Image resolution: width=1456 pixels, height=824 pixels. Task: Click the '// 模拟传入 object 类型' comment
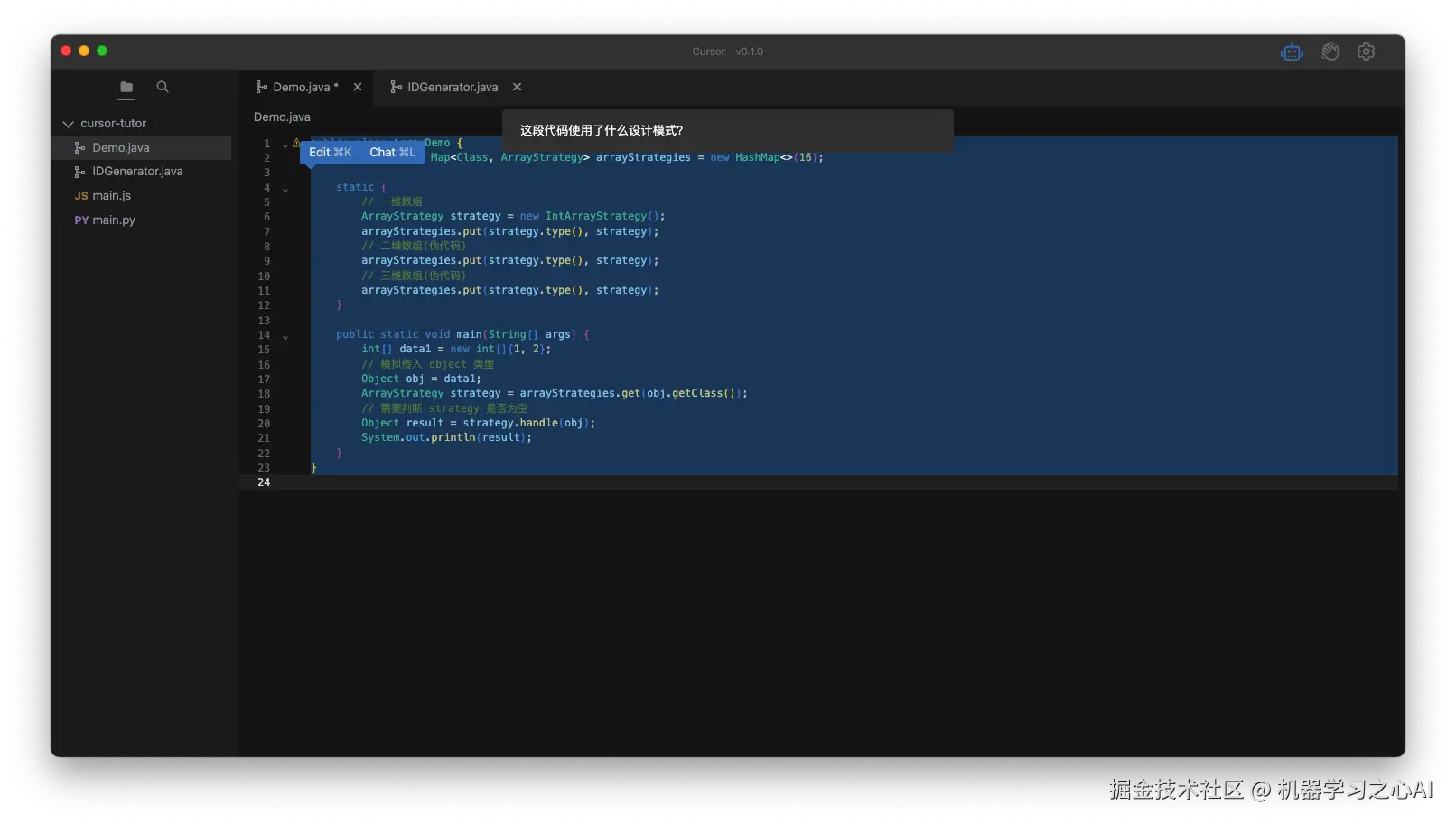[428, 364]
